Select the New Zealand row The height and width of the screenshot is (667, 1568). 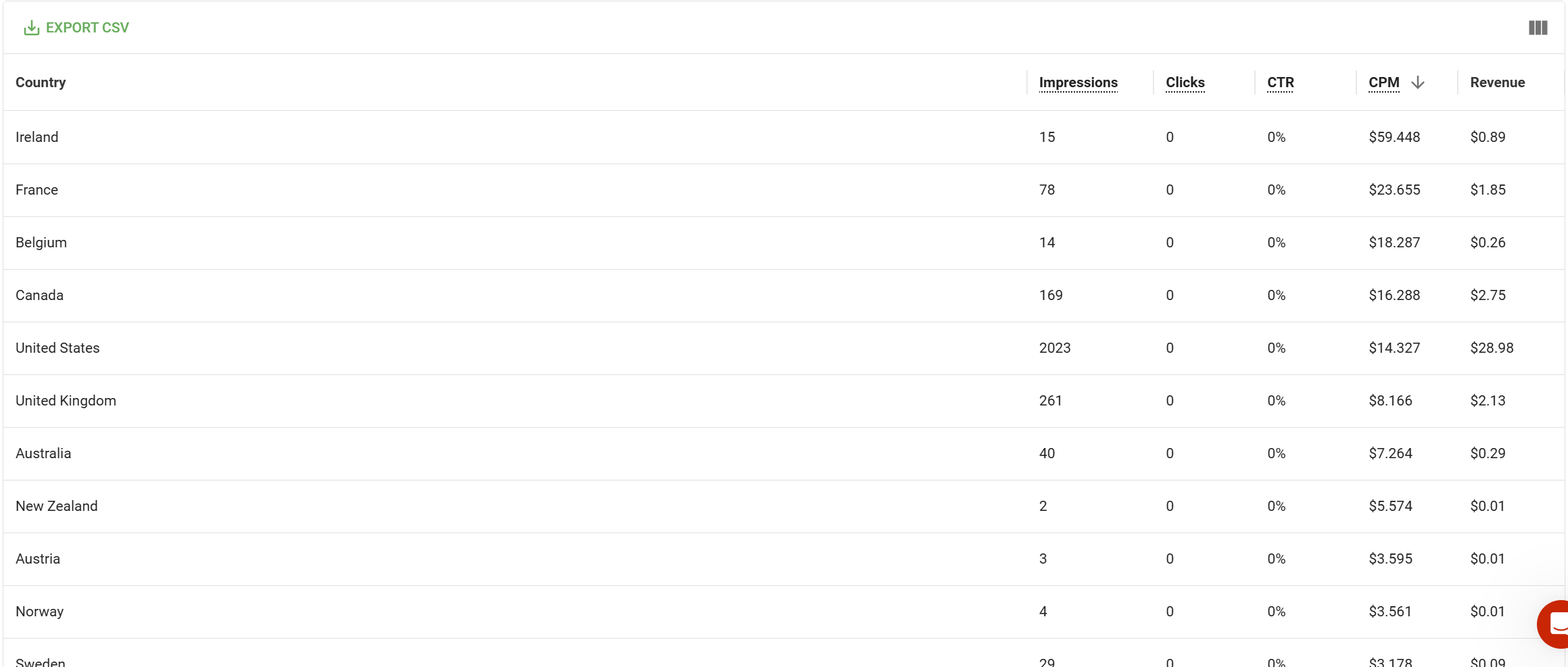tap(784, 506)
